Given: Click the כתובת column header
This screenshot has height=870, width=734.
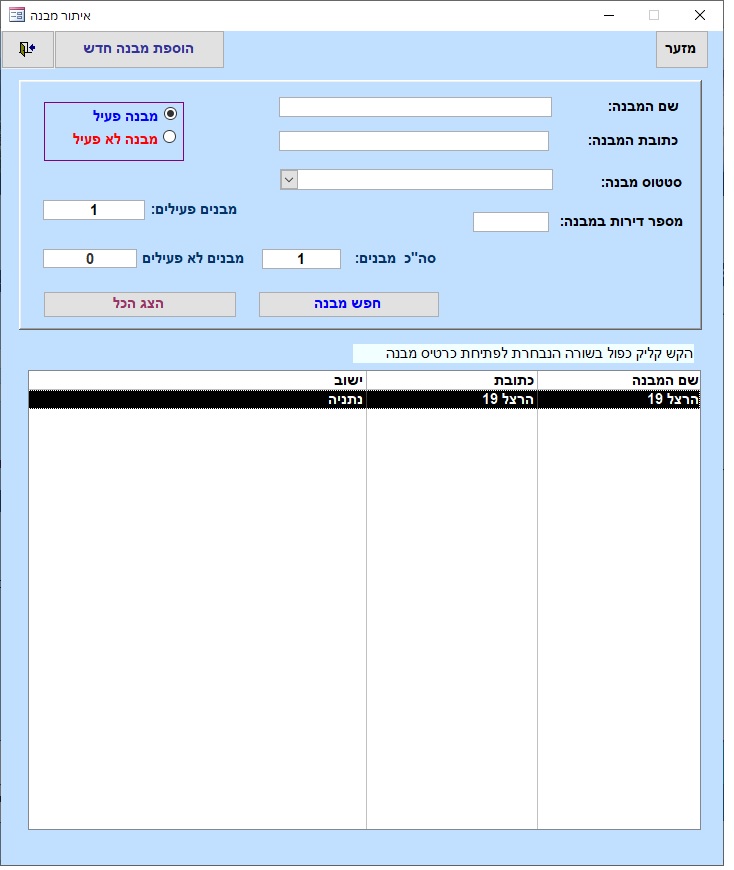Looking at the screenshot, I should [x=452, y=381].
